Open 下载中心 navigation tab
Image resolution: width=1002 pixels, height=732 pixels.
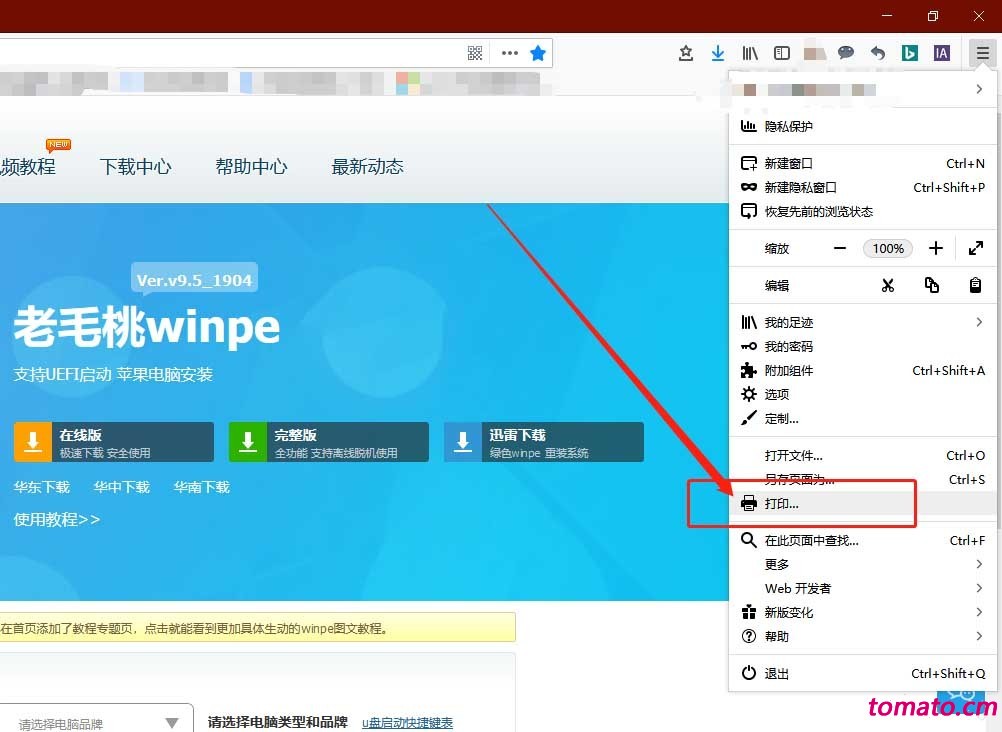coord(135,167)
